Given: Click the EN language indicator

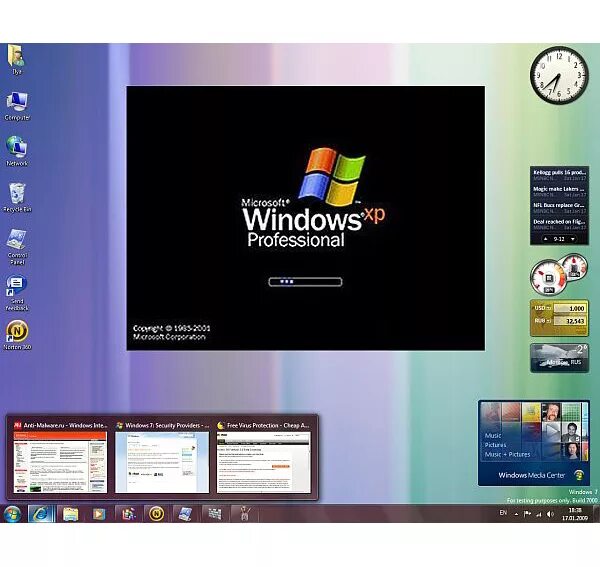Looking at the screenshot, I should point(503,513).
